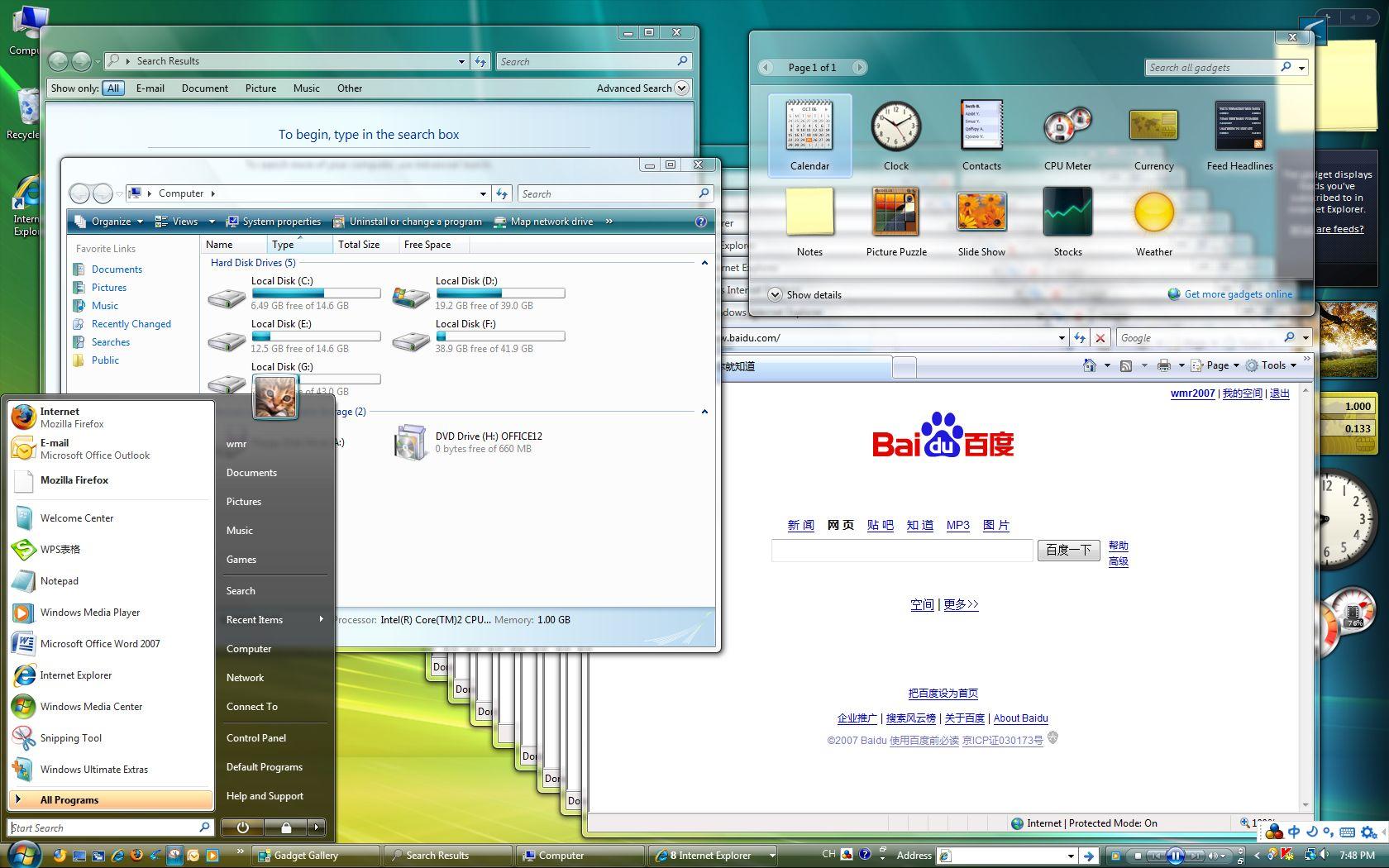This screenshot has height=868, width=1389.
Task: Click the Local Disk (C:) drive icon
Action: click(x=226, y=298)
